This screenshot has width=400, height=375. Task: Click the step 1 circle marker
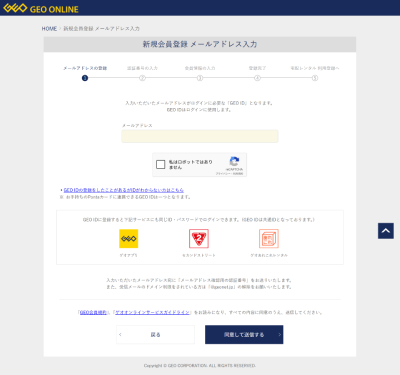85,78
